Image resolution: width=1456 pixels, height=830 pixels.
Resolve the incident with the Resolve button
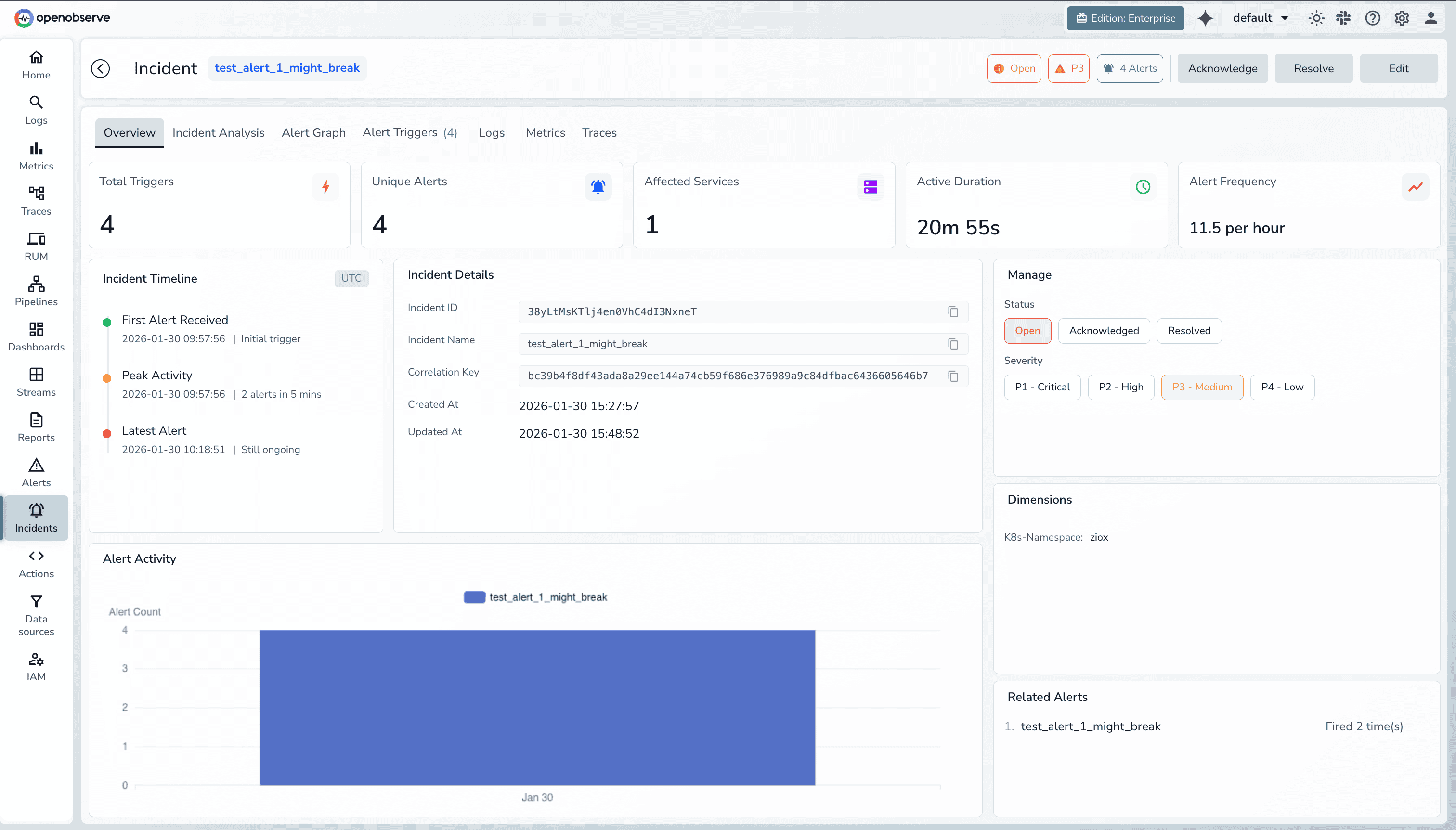(1313, 68)
